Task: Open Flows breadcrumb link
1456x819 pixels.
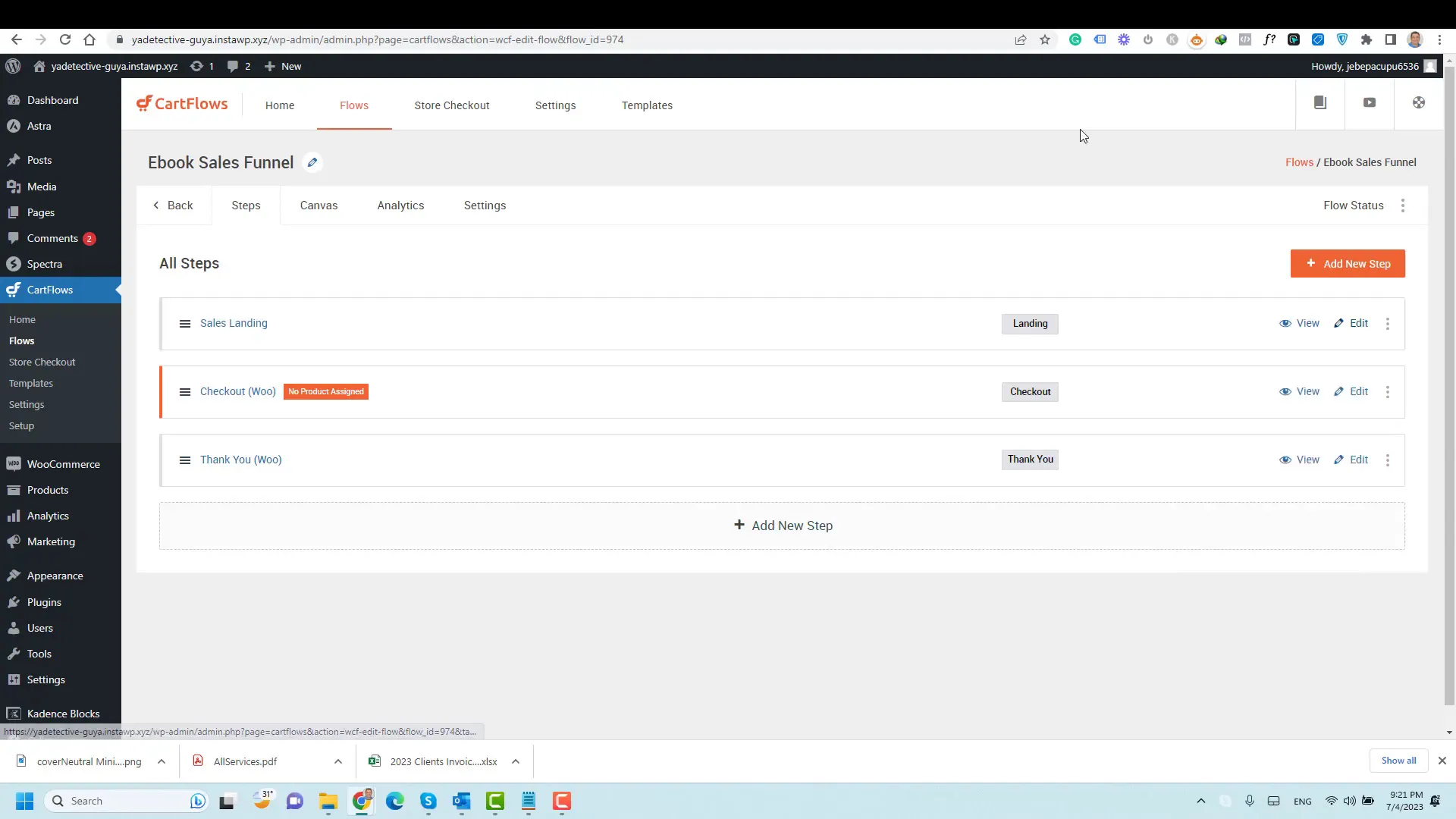Action: [x=1299, y=161]
